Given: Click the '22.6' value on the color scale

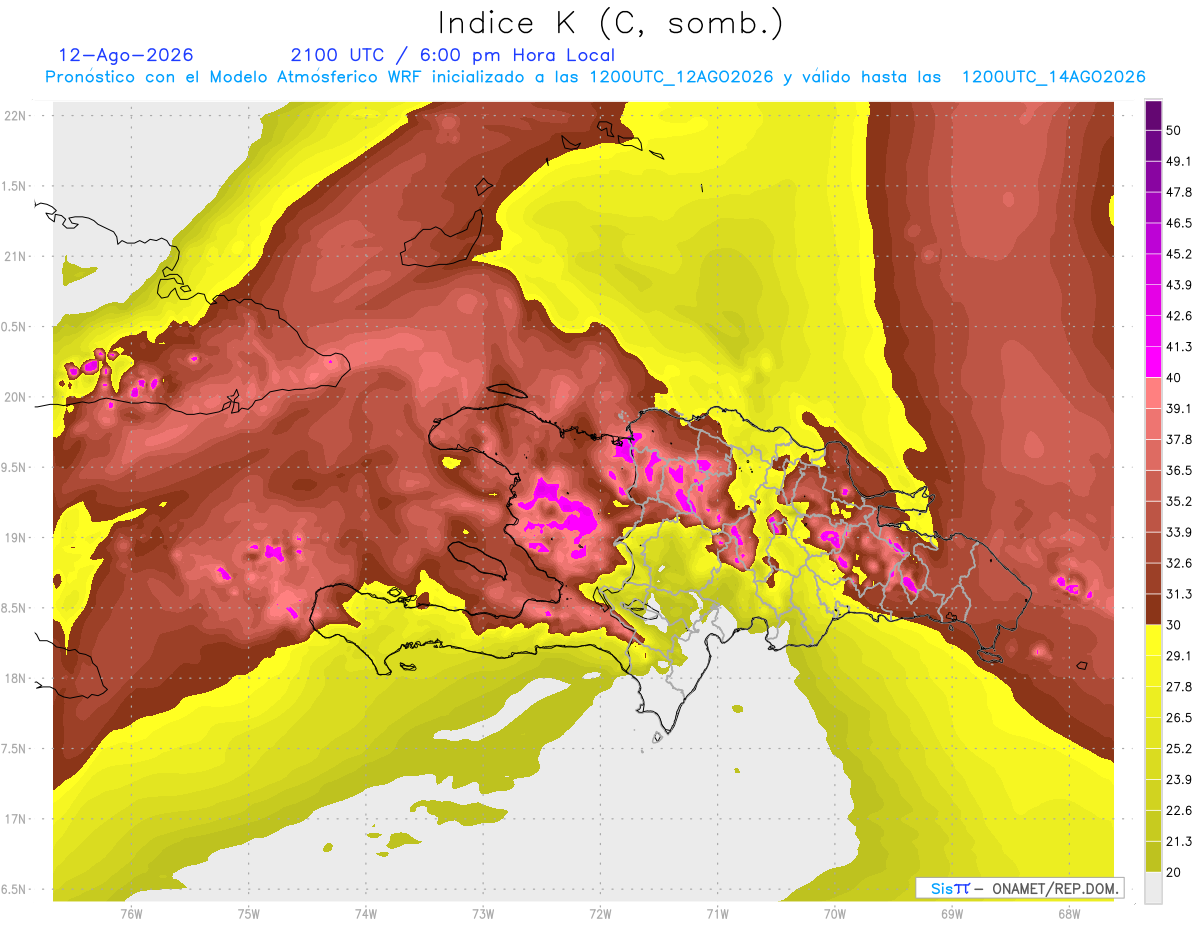Looking at the screenshot, I should tap(1179, 810).
